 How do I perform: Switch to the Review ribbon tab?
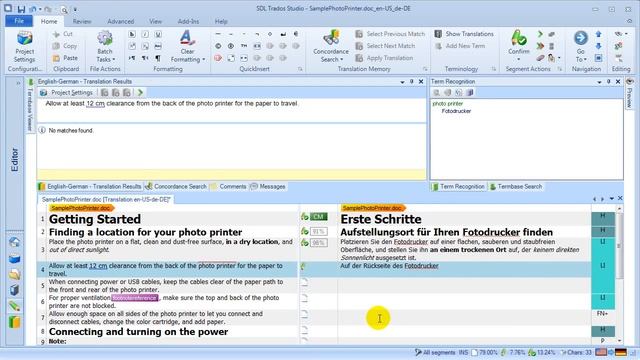82,21
